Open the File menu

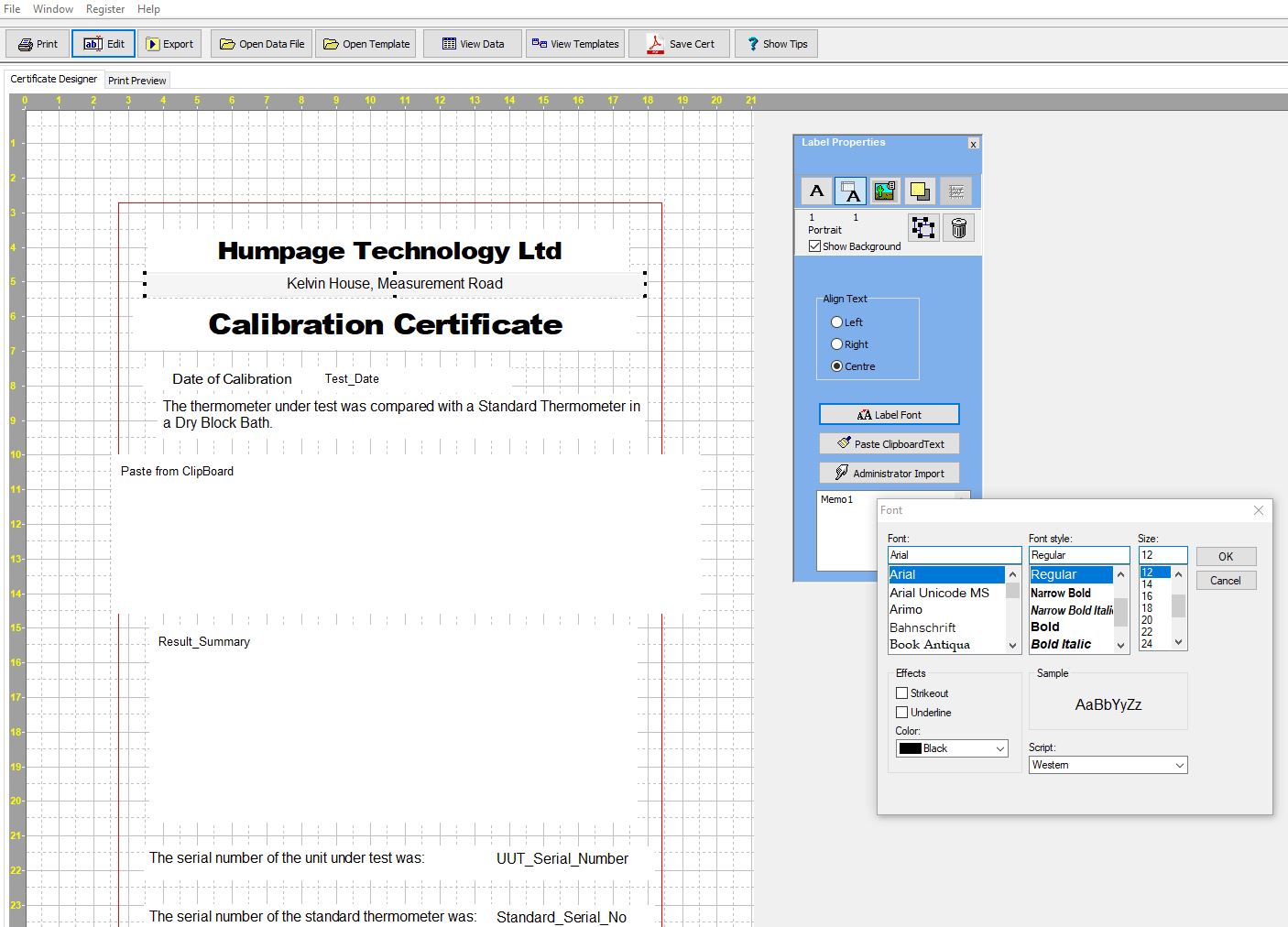click(x=12, y=9)
